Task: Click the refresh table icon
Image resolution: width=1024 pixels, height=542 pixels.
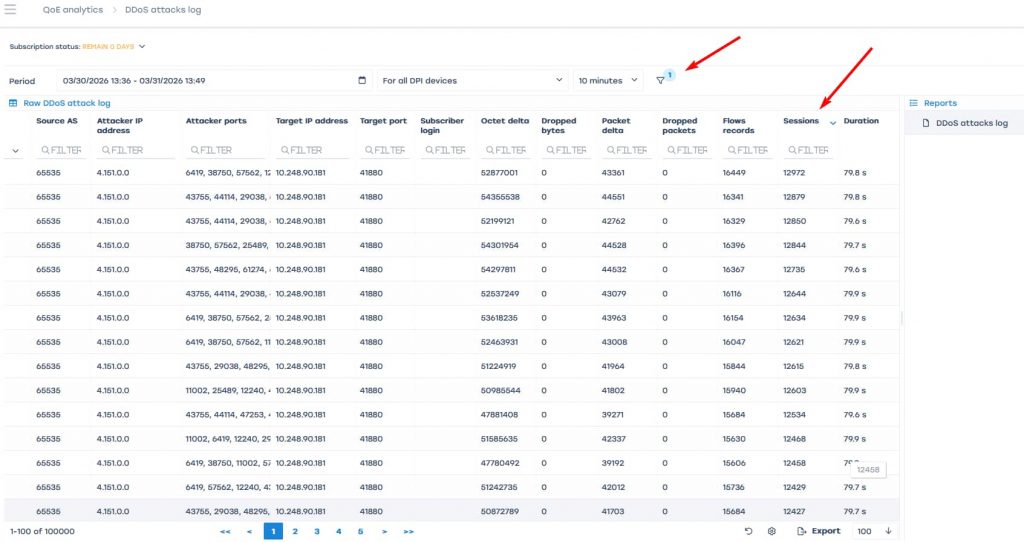Action: point(748,531)
